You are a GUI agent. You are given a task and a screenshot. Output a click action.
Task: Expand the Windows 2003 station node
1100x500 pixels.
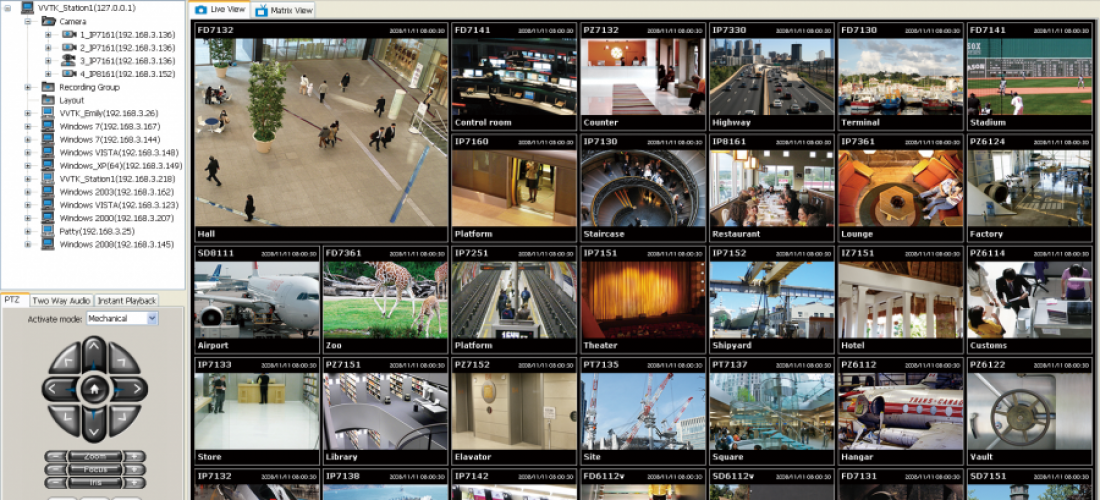(x=28, y=191)
